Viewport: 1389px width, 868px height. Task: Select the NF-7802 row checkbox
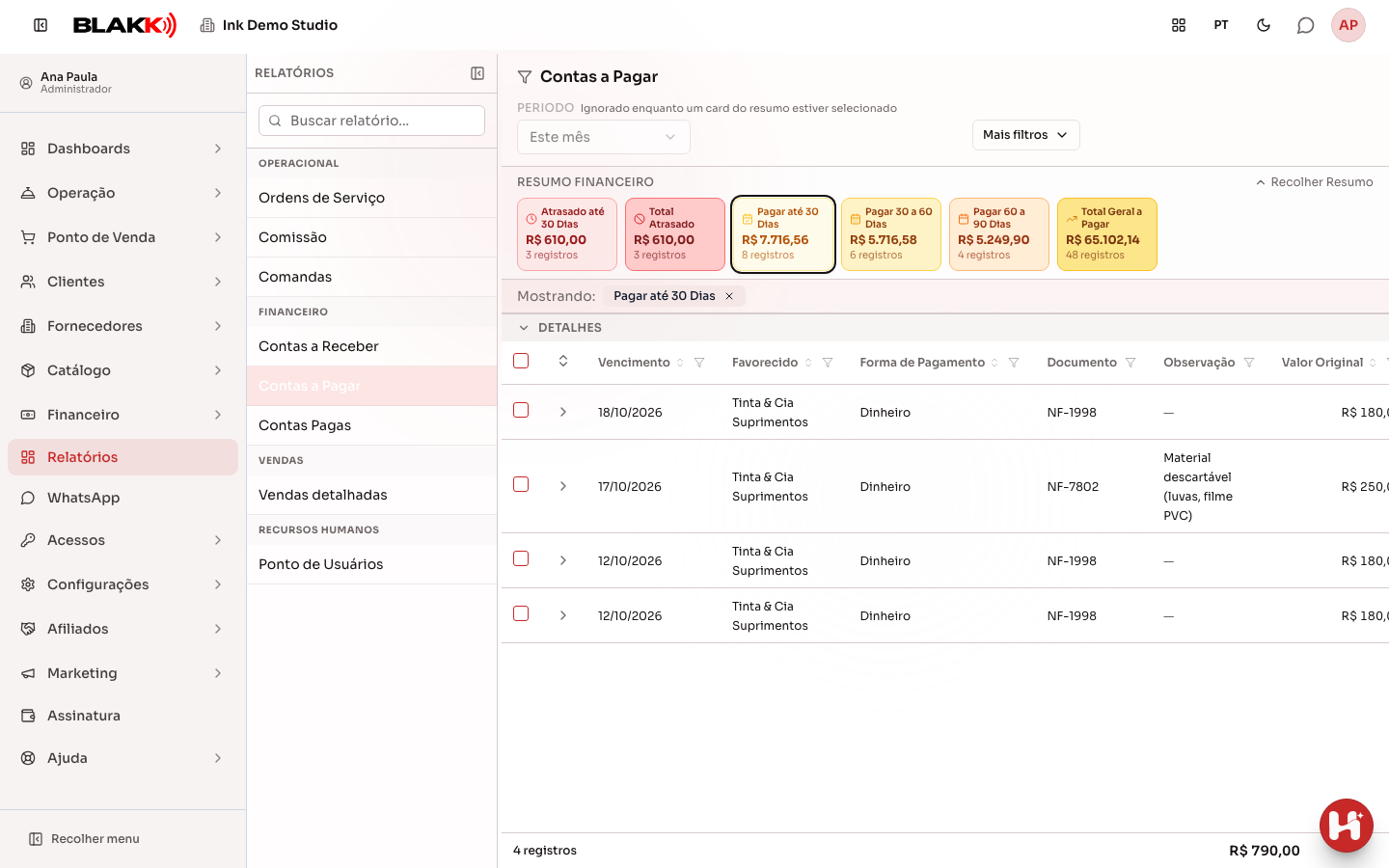point(521,484)
